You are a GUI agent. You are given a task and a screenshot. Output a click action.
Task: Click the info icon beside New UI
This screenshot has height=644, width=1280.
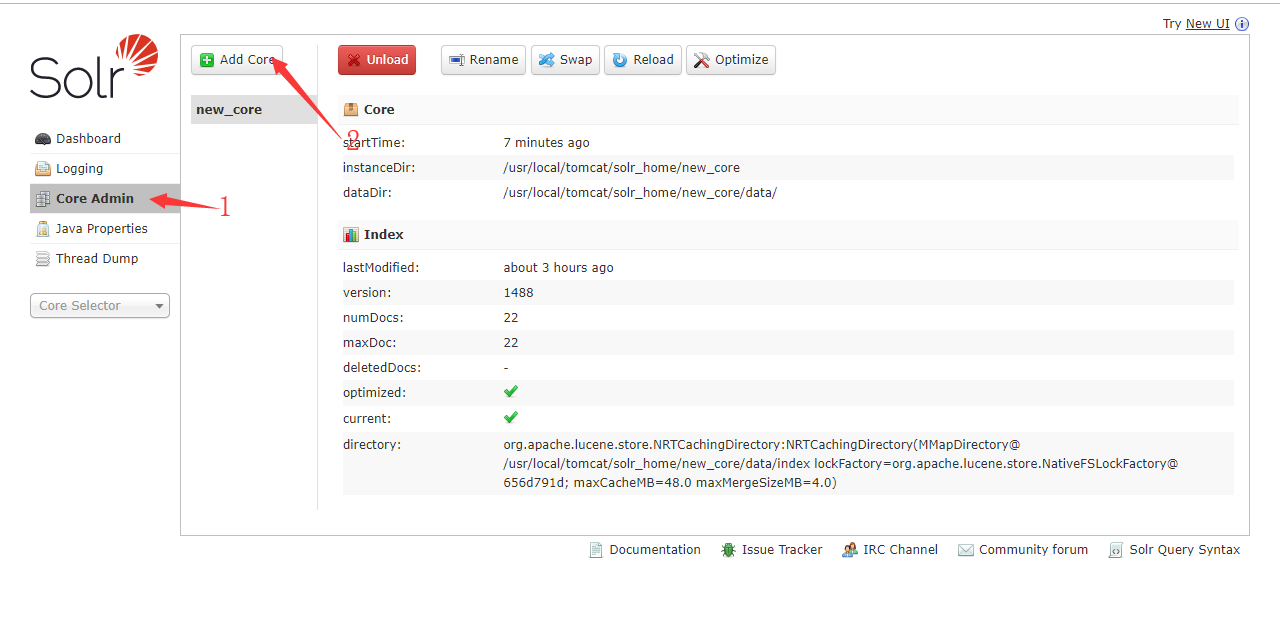click(1242, 24)
